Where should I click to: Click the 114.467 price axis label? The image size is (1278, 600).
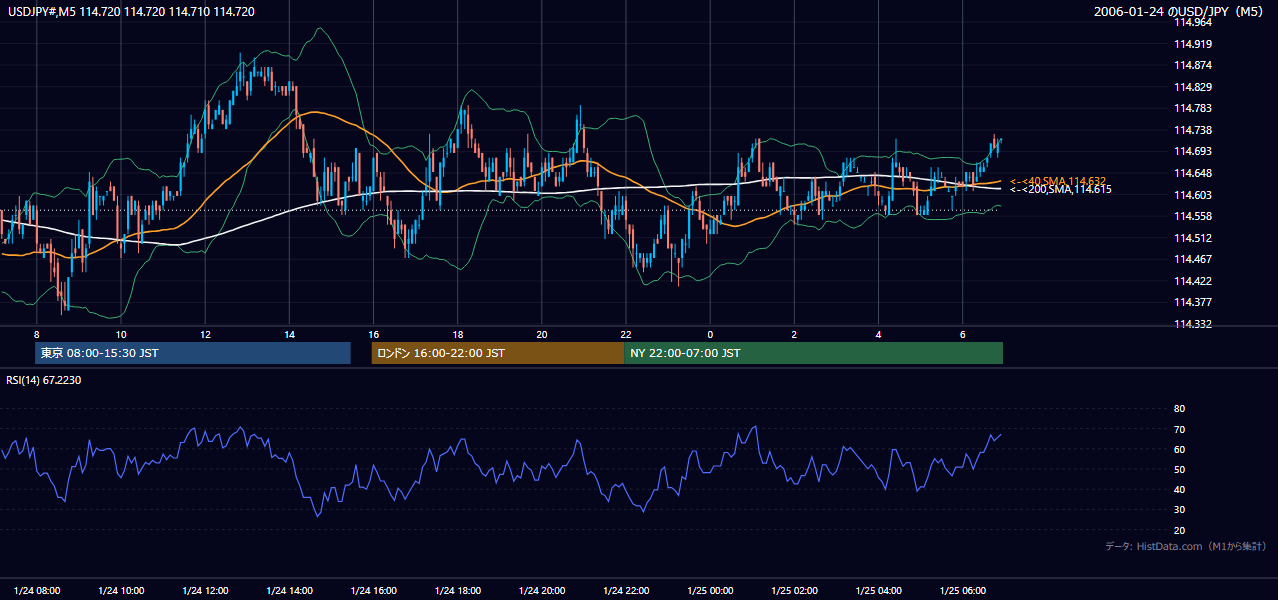click(x=1192, y=259)
